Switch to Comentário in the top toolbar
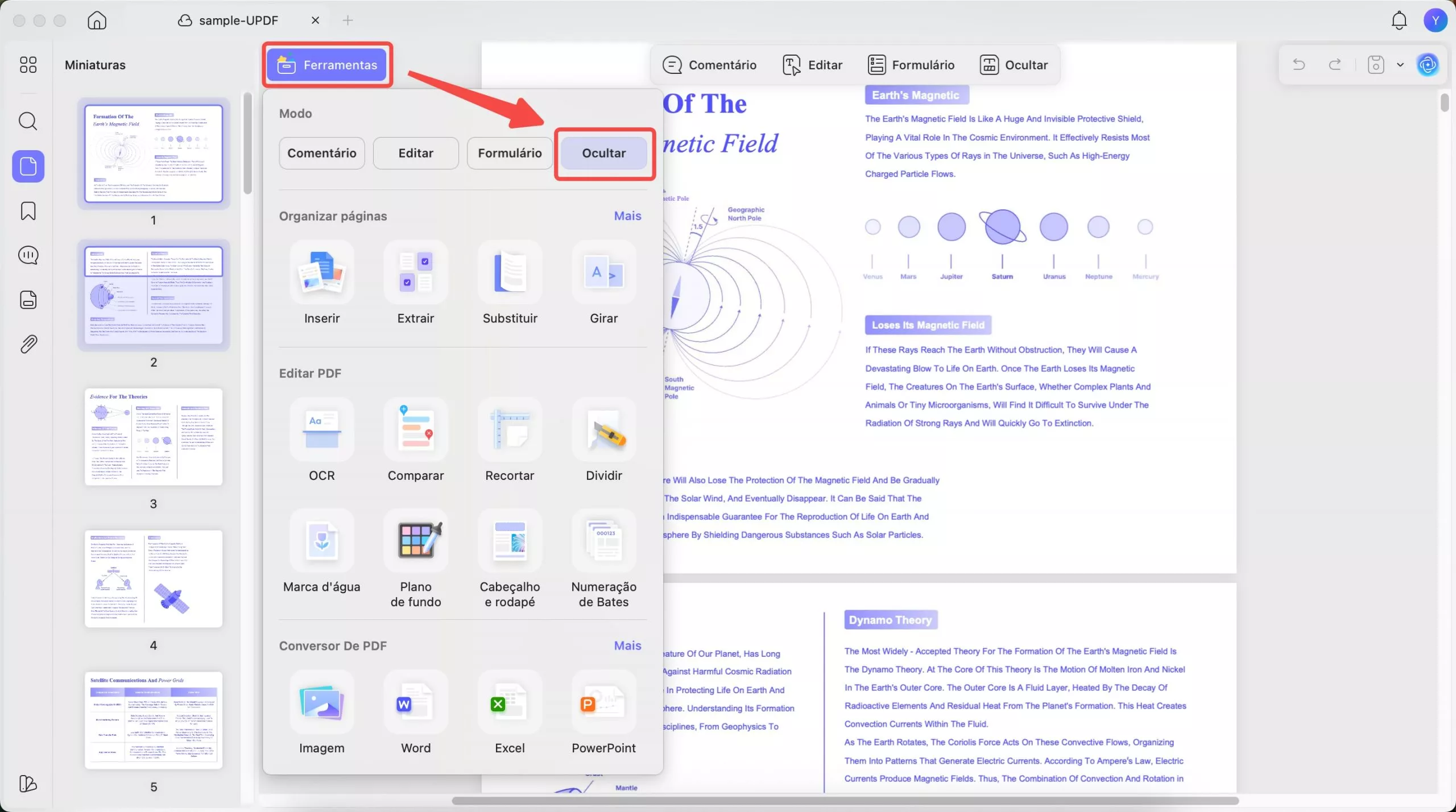1456x812 pixels. coord(710,65)
